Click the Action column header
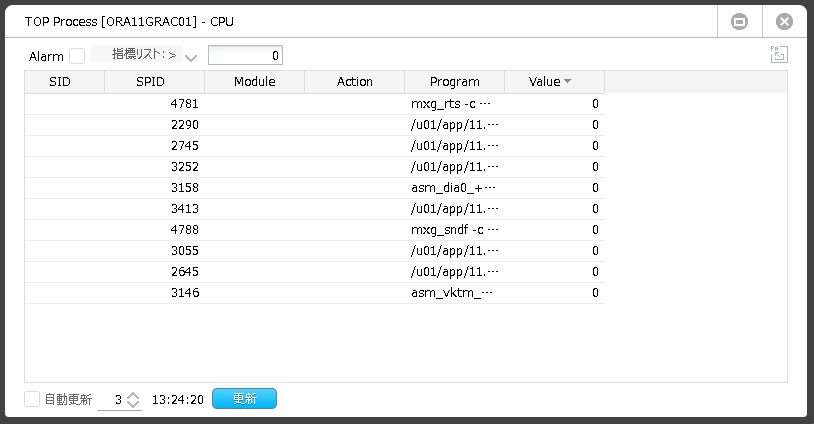This screenshot has width=814, height=424. coord(355,82)
